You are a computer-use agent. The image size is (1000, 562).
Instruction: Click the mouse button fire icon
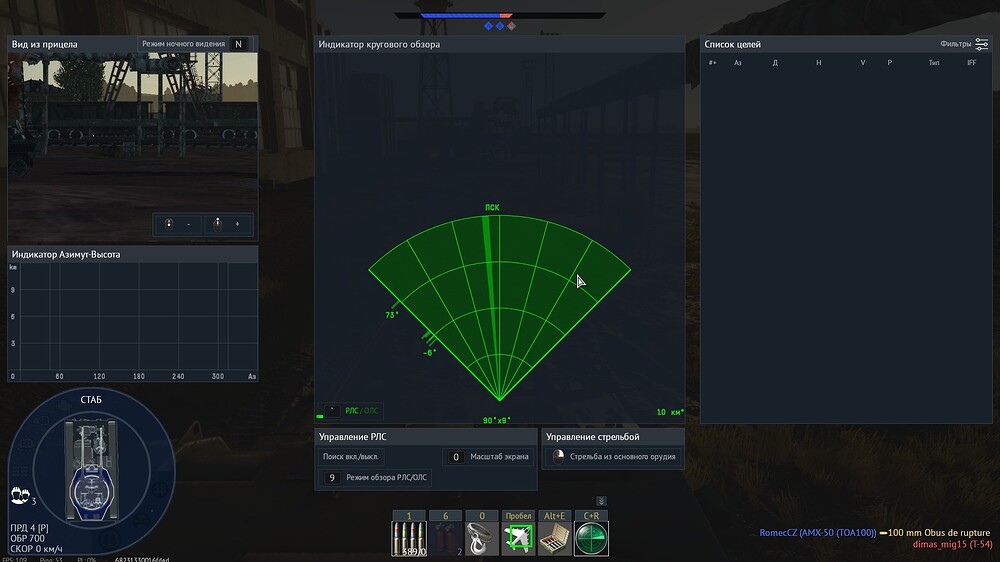pyautogui.click(x=558, y=457)
